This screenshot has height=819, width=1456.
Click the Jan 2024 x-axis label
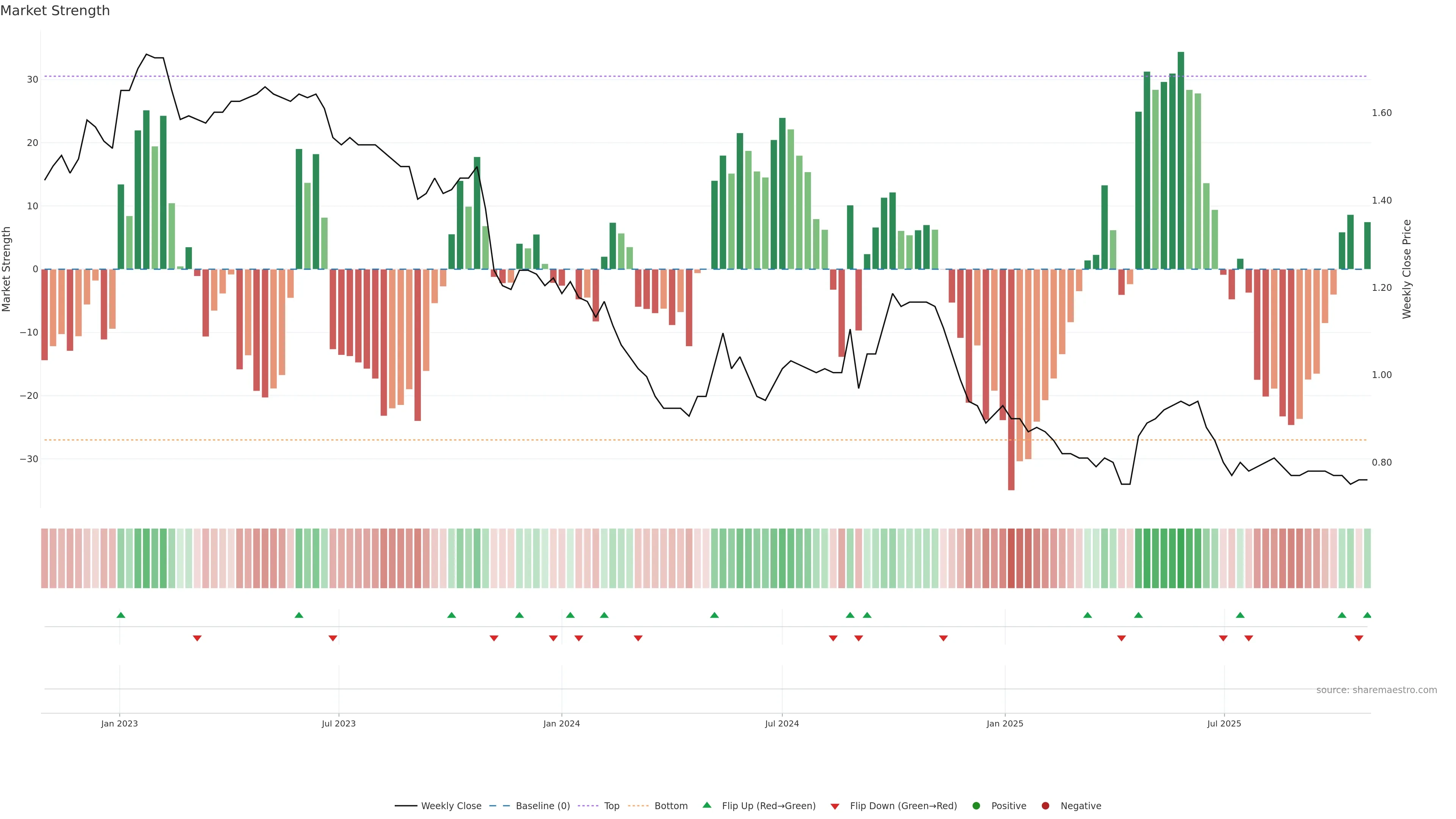tap(561, 723)
